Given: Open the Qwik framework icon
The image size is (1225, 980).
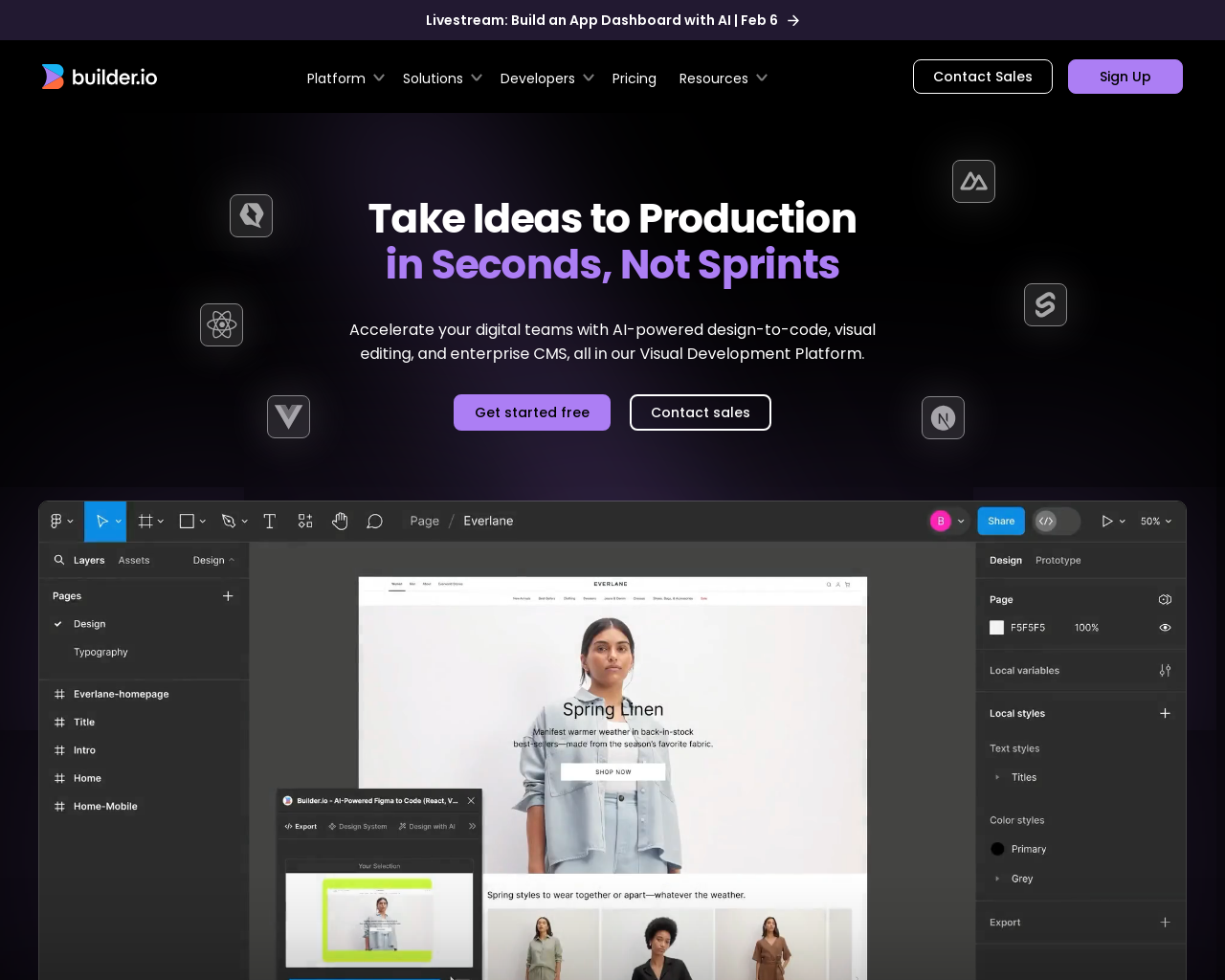Looking at the screenshot, I should (251, 215).
